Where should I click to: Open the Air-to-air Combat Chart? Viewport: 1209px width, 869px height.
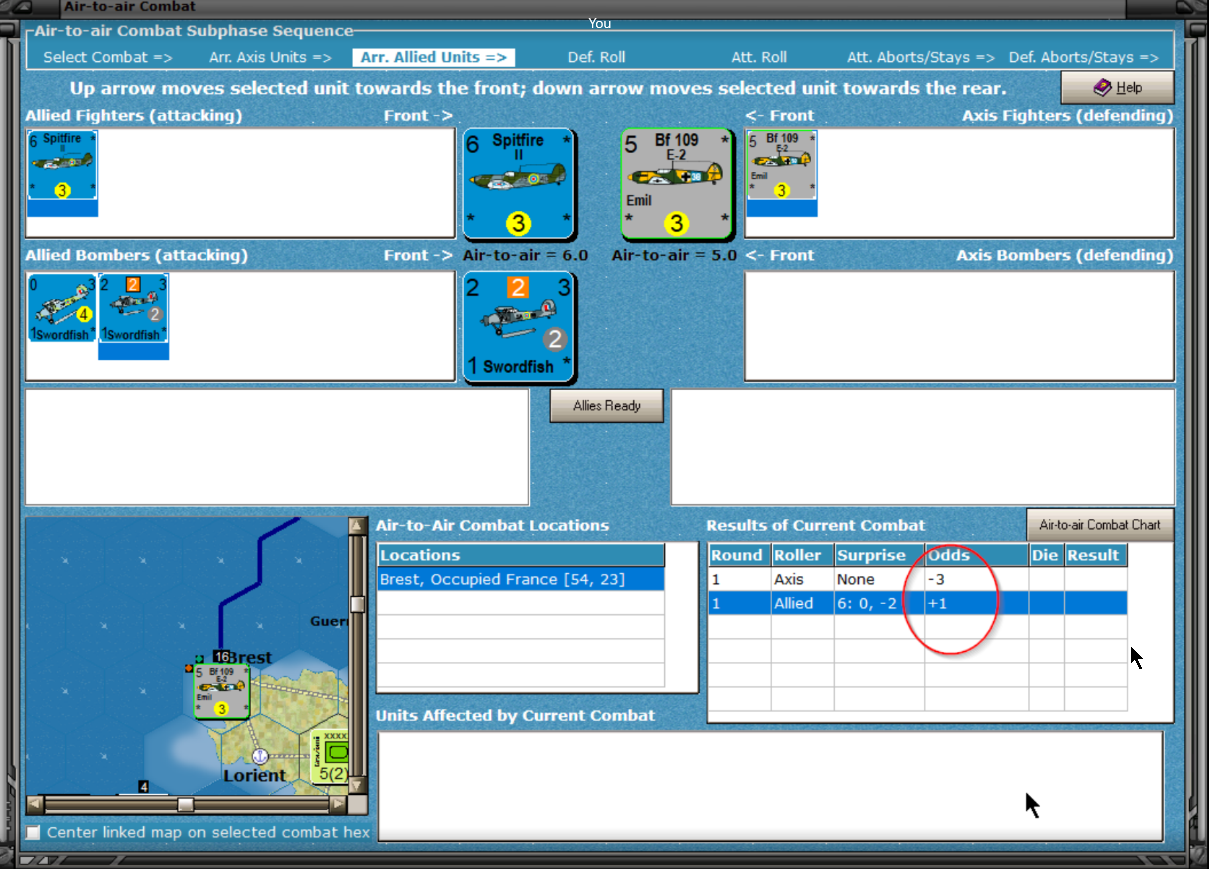[1100, 524]
